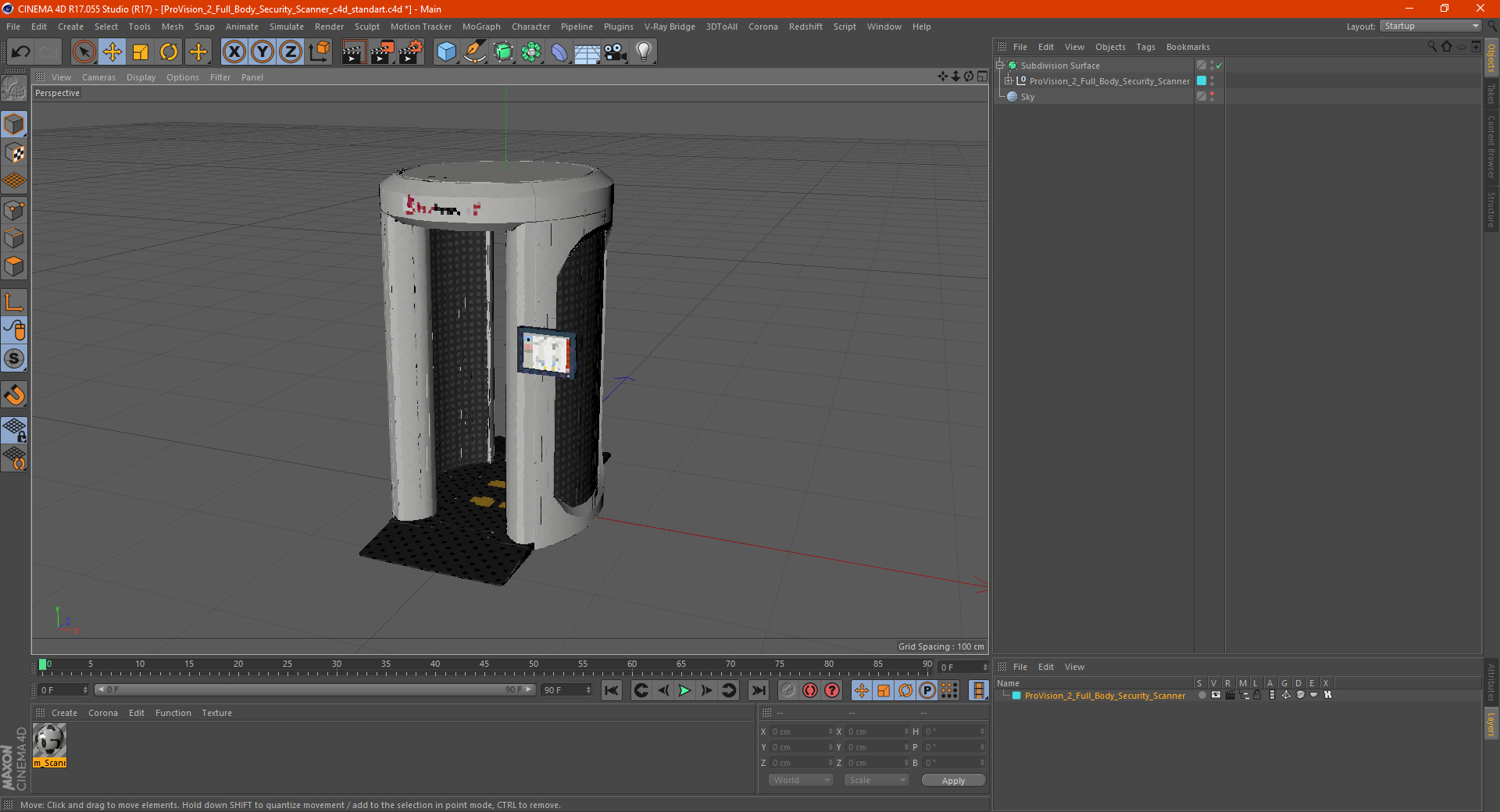Open the MoGraph menu
Image resolution: width=1500 pixels, height=812 pixels.
(x=480, y=27)
